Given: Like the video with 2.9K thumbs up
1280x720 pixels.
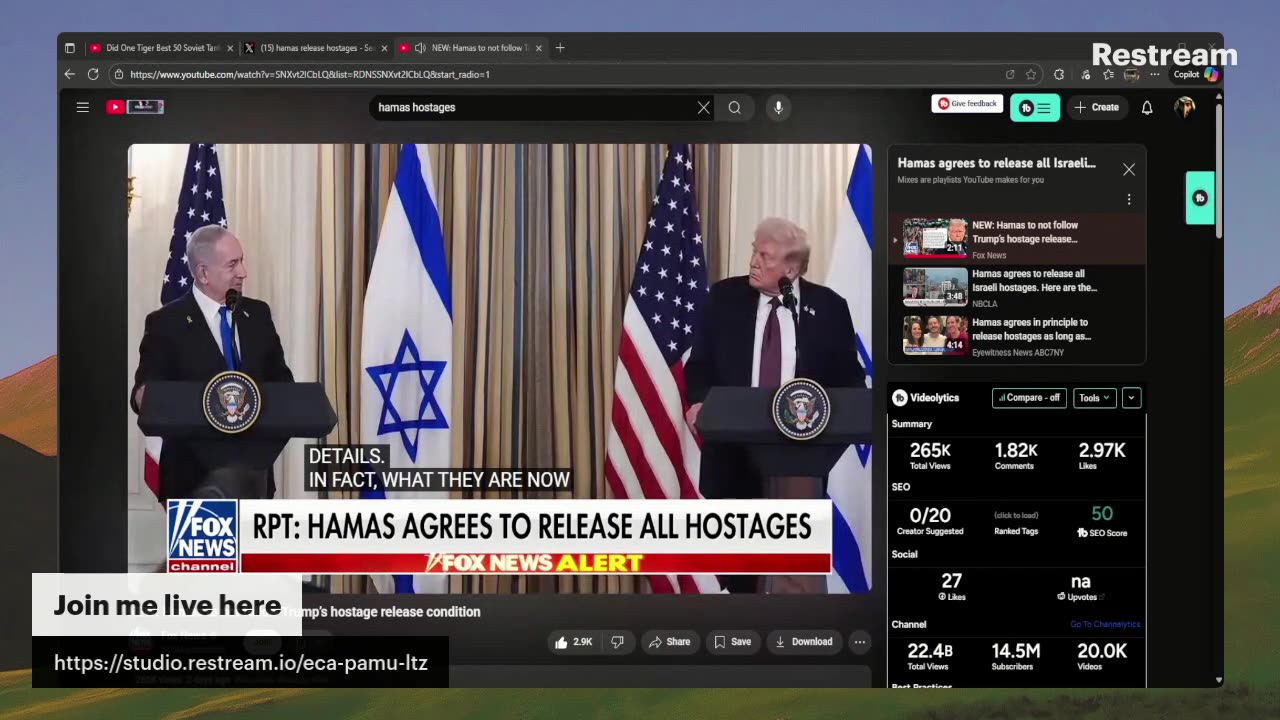Looking at the screenshot, I should 574,642.
